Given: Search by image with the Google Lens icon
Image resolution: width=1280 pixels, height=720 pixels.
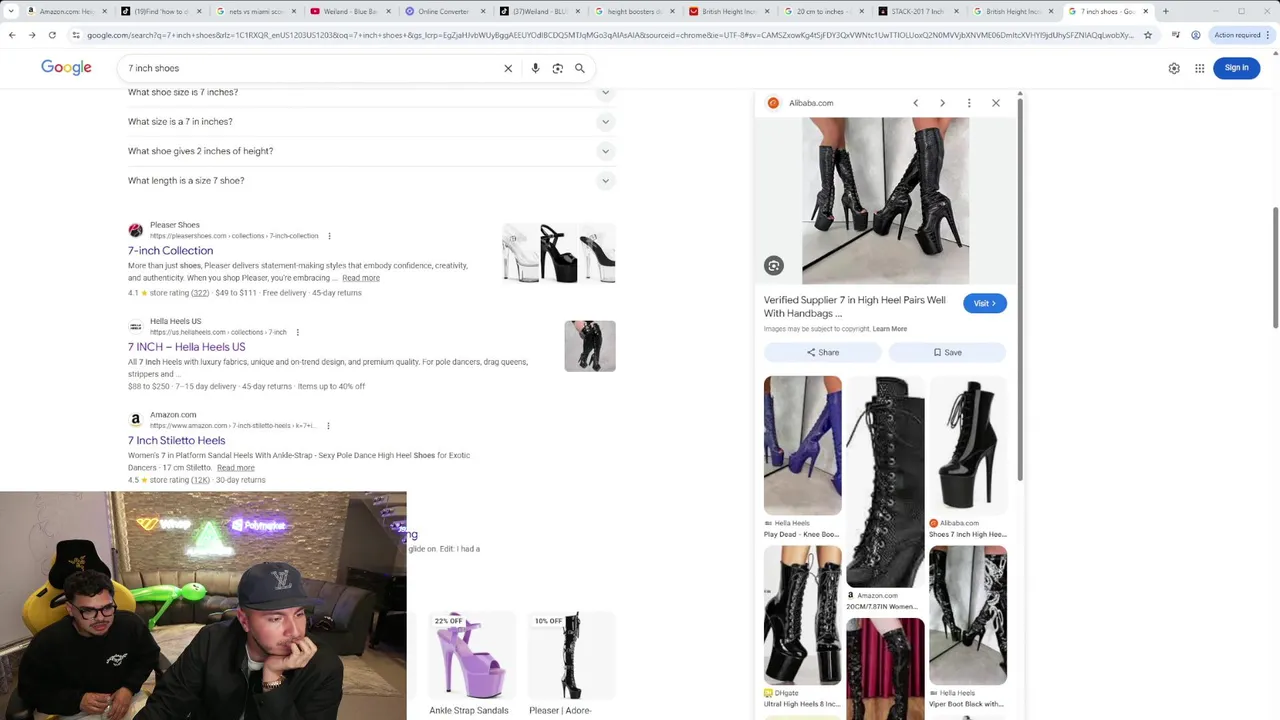Looking at the screenshot, I should coord(557,68).
